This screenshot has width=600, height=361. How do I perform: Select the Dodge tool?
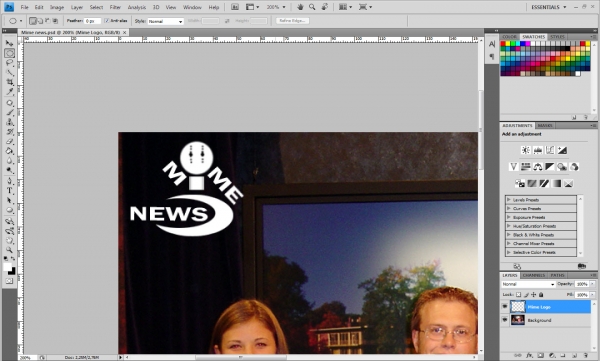point(10,170)
